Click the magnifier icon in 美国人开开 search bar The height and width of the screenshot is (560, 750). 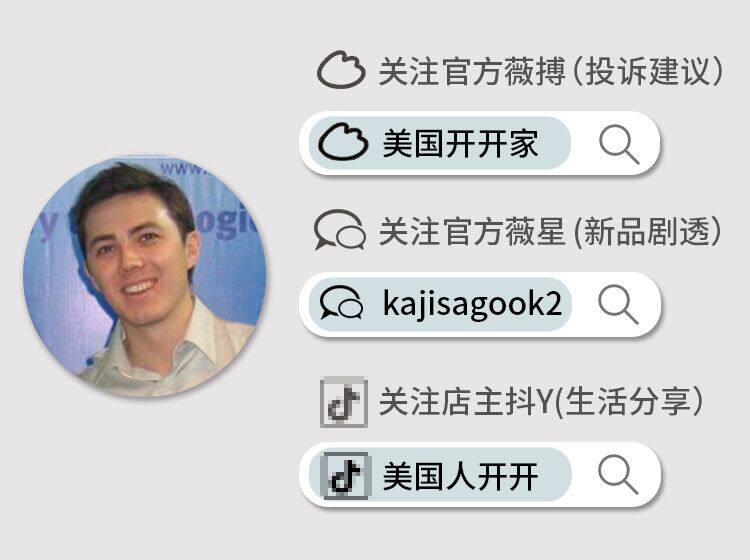point(618,474)
